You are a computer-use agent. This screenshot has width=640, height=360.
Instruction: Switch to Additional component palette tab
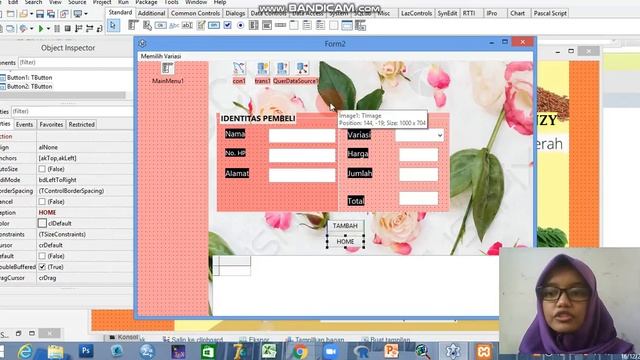coord(151,13)
